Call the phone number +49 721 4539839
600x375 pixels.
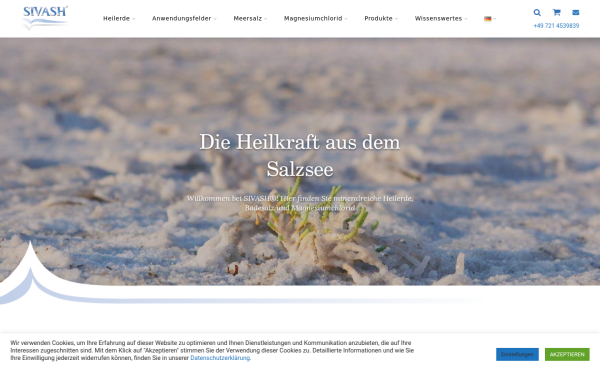[556, 26]
